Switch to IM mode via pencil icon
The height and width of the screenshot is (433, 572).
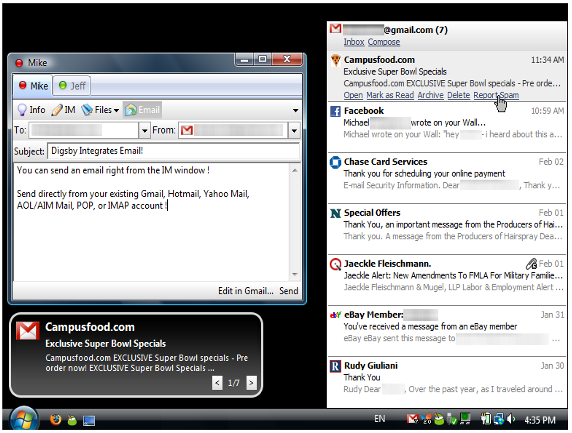pyautogui.click(x=63, y=110)
